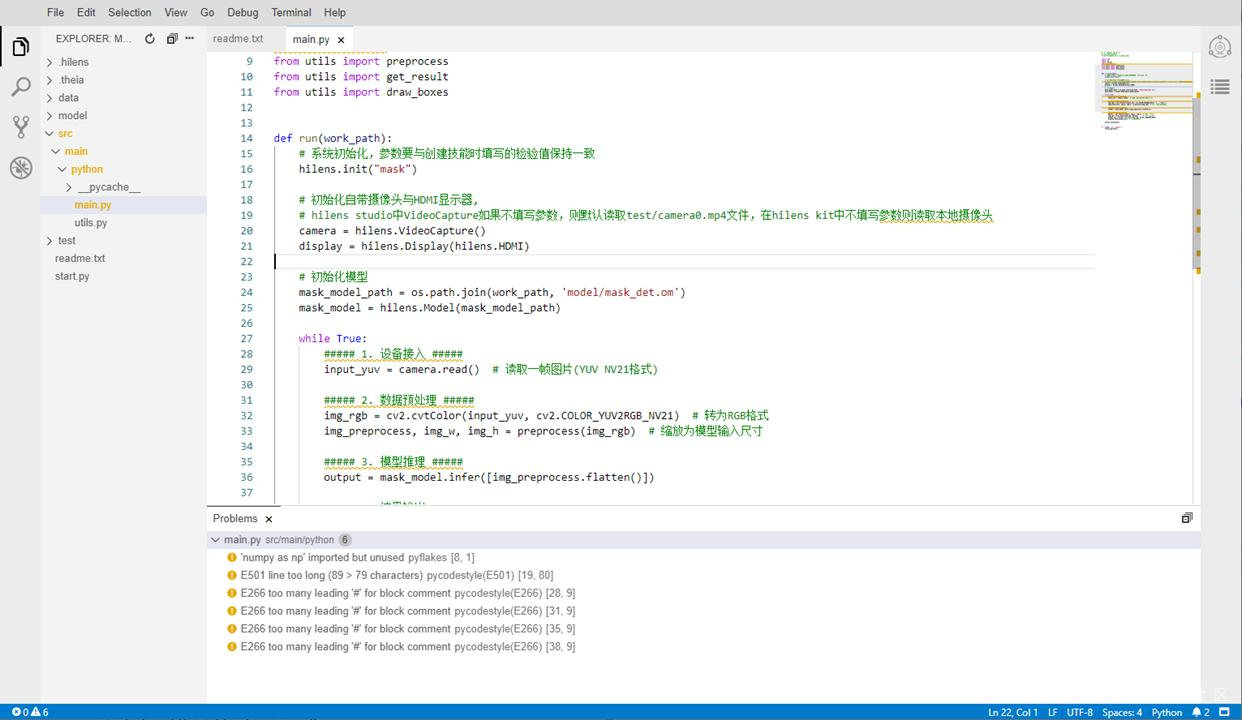Open utils.py in the file tree
This screenshot has height=720, width=1242.
(x=90, y=223)
